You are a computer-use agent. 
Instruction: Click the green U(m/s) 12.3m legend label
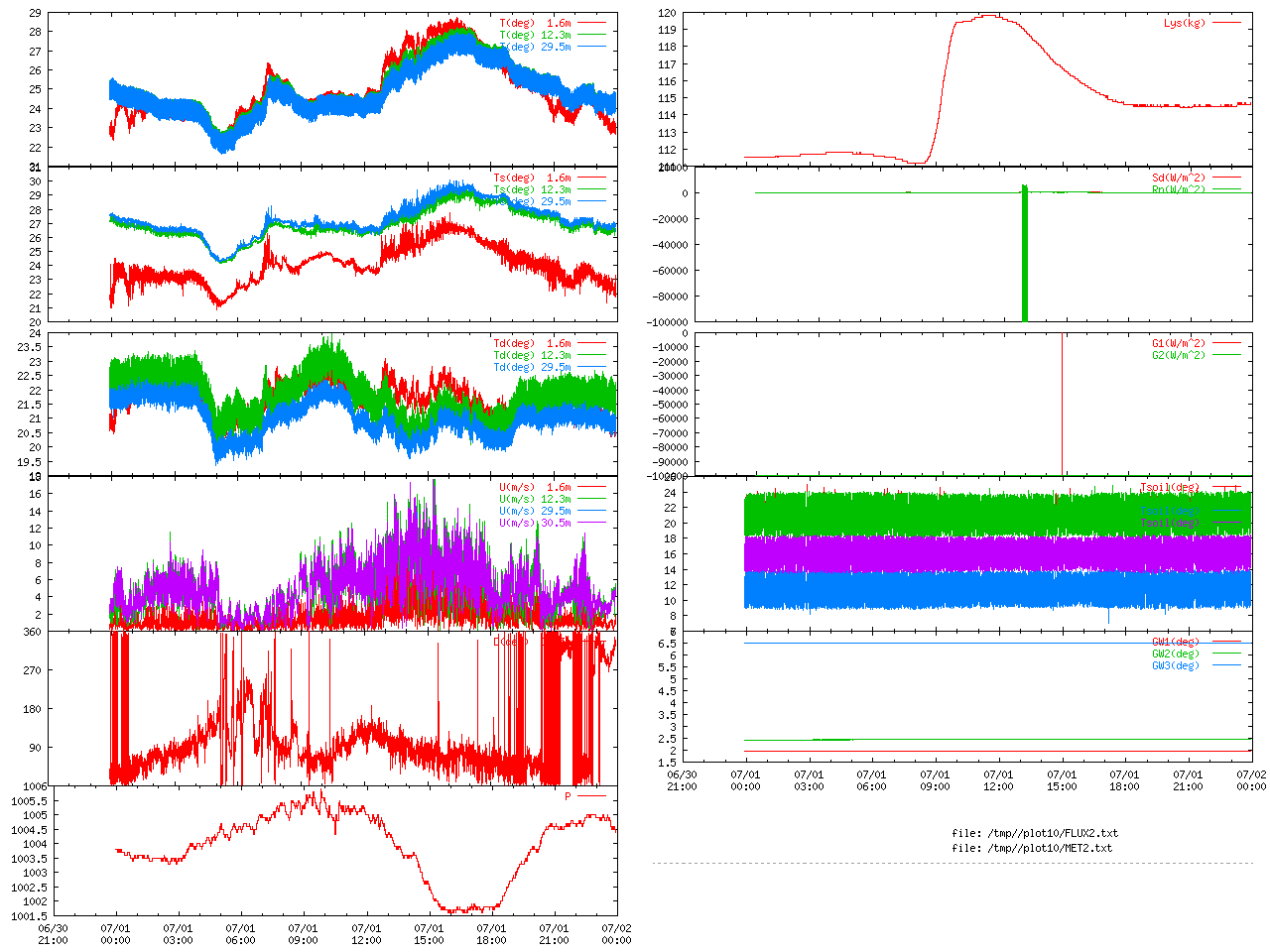point(535,500)
